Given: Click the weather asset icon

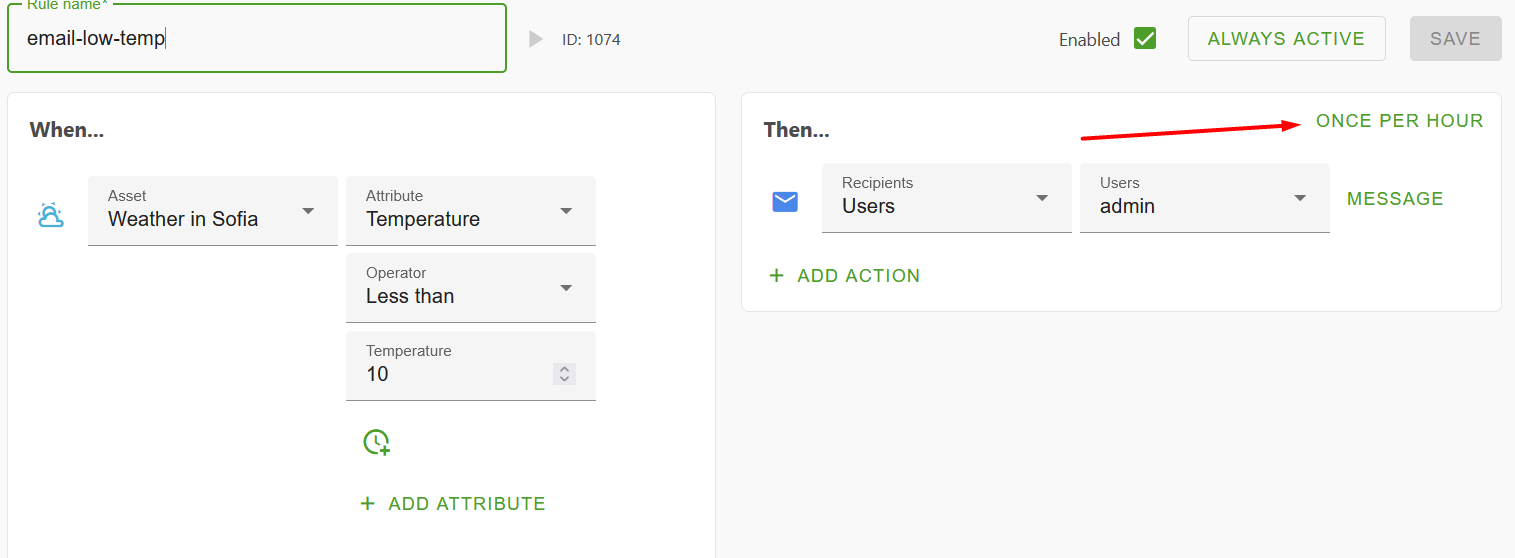Looking at the screenshot, I should point(50,215).
